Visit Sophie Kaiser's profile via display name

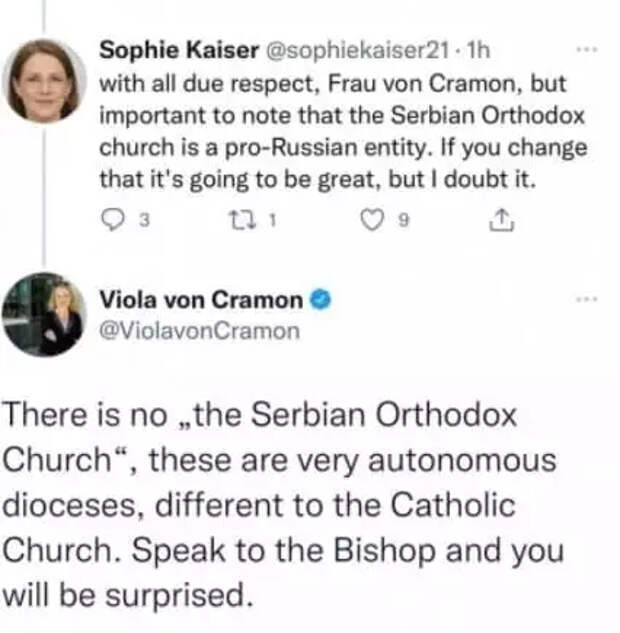pyautogui.click(x=179, y=50)
